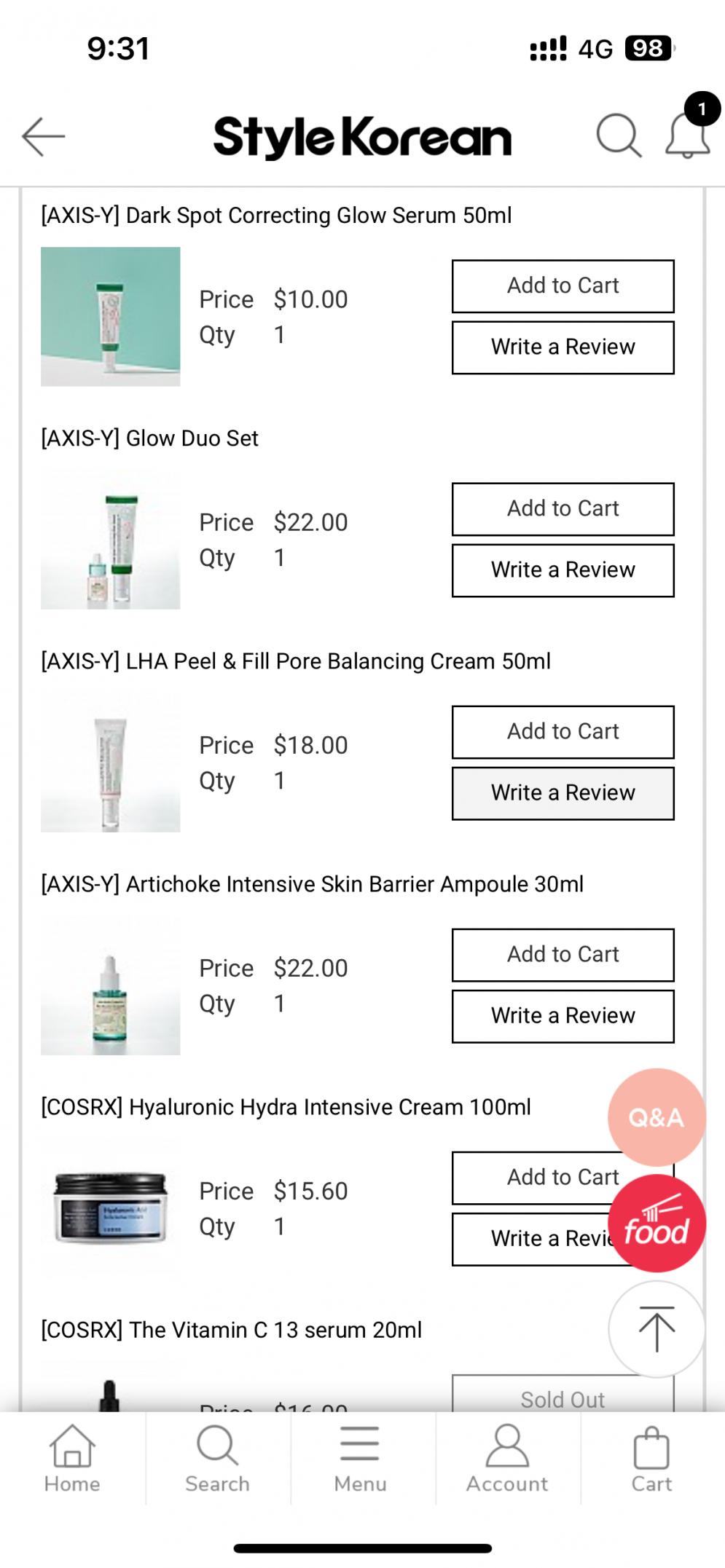Tap the StyleKorean logo

tap(362, 137)
